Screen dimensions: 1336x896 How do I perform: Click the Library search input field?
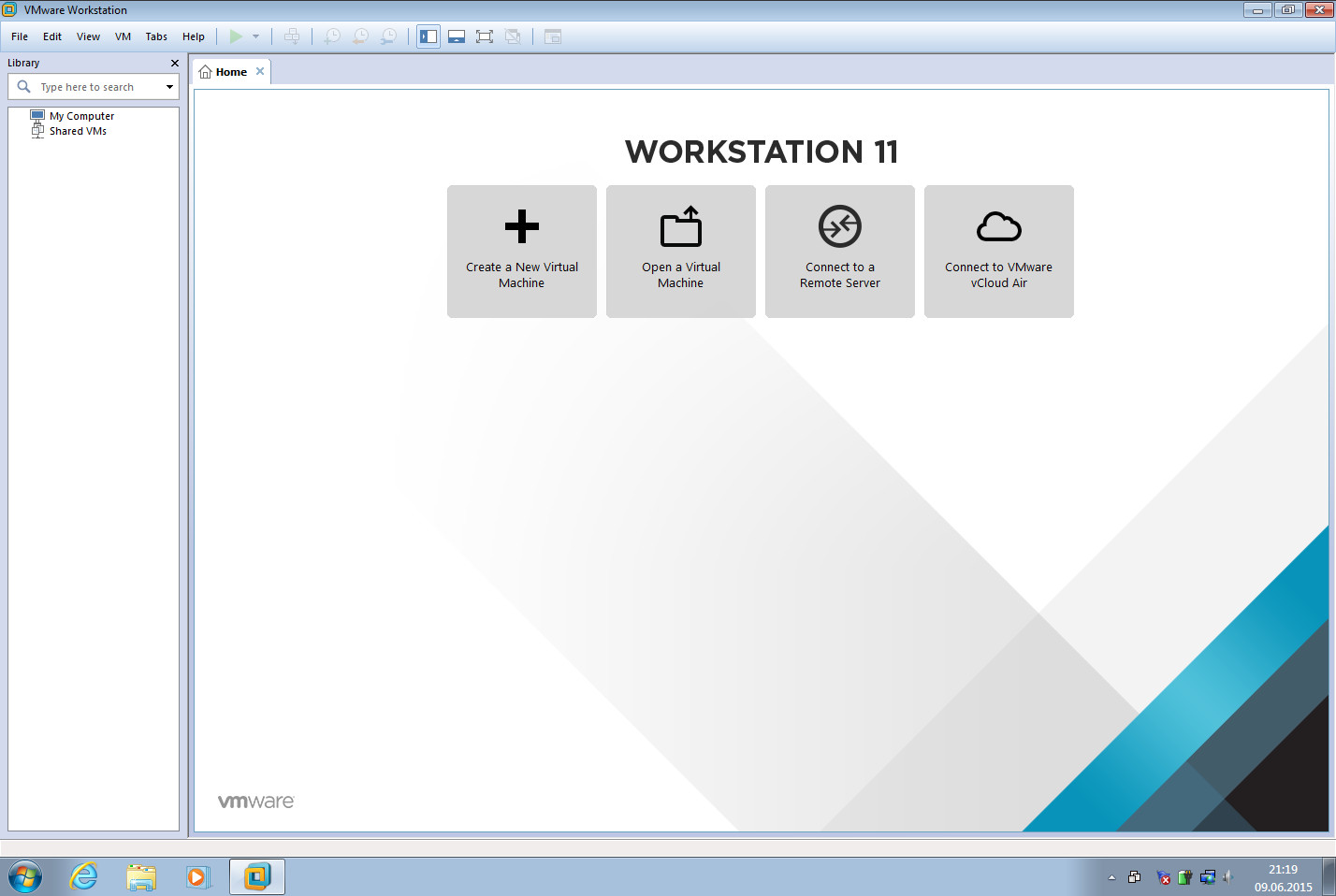(94, 87)
